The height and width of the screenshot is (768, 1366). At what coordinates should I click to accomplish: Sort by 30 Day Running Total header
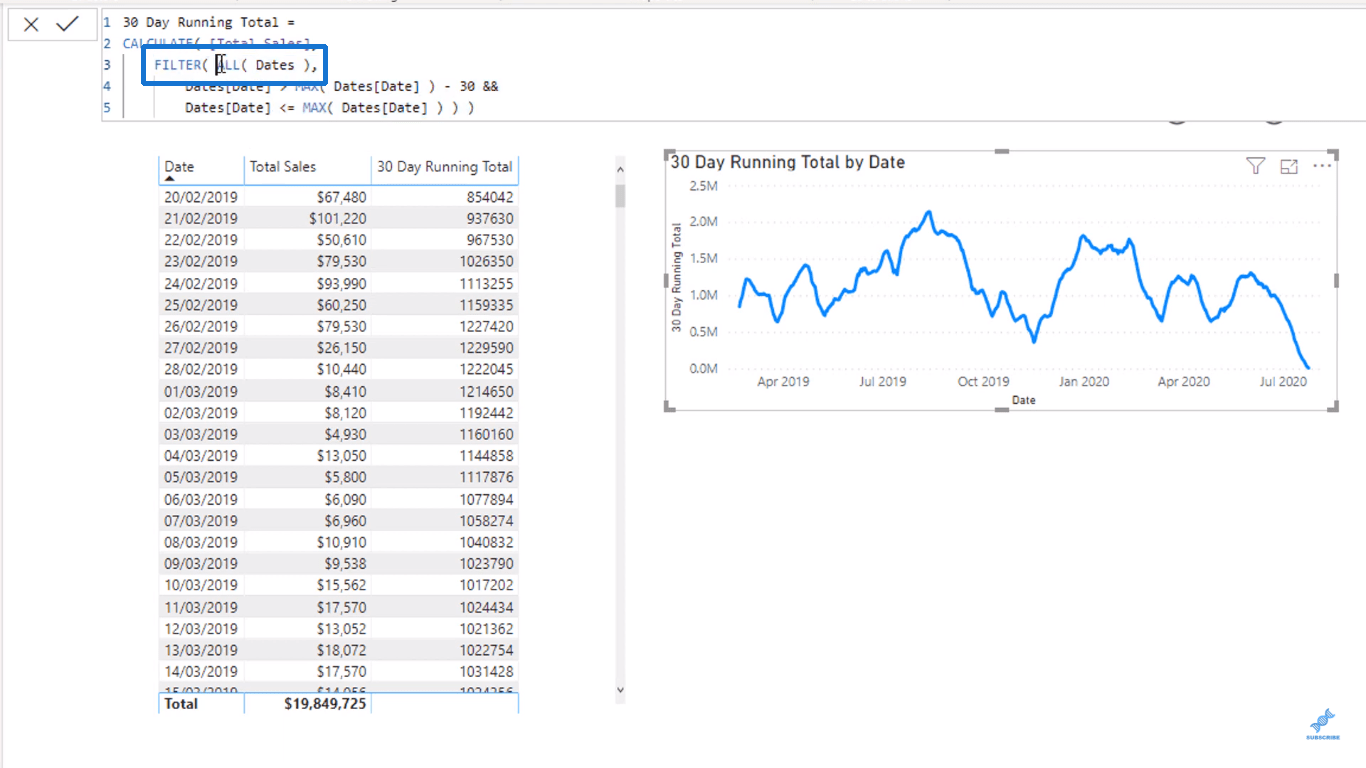click(x=445, y=167)
